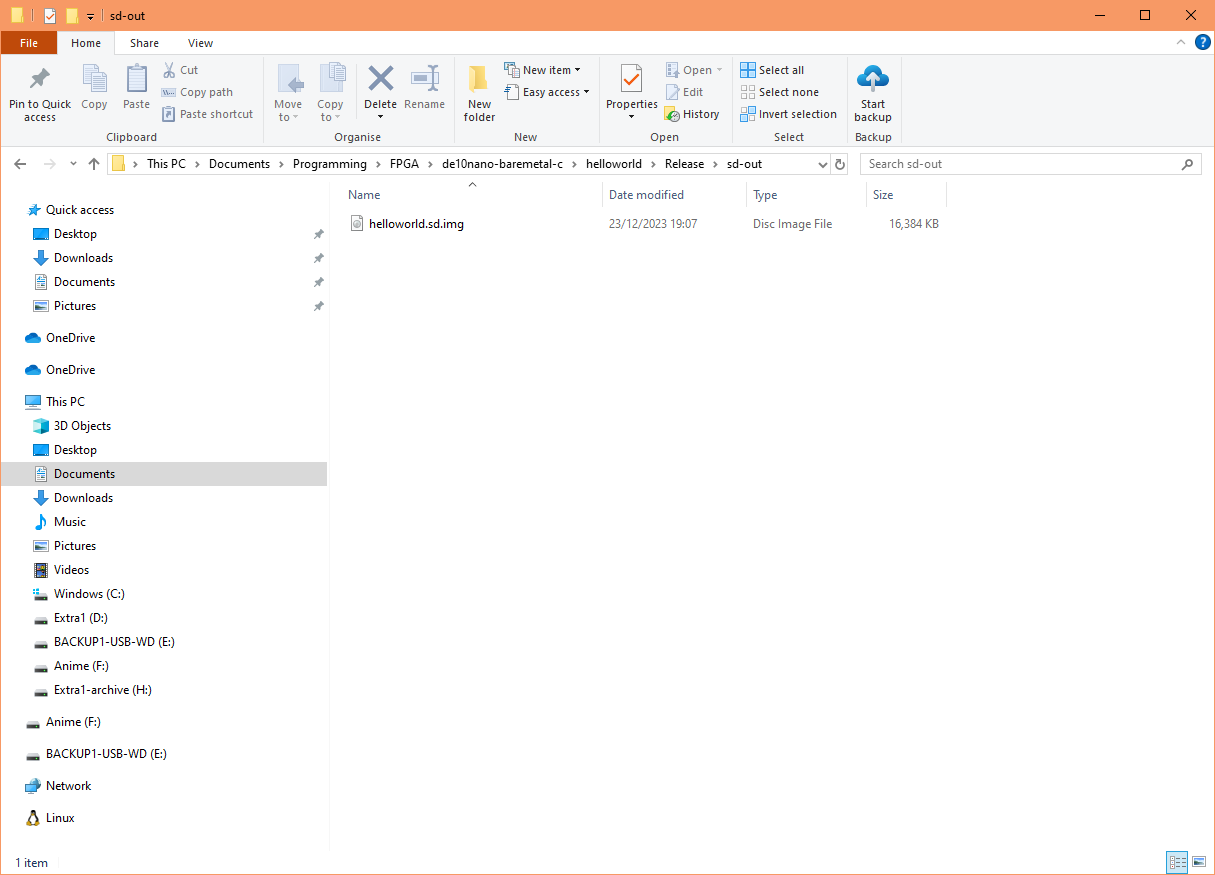
Task: Open the File menu
Action: (29, 43)
